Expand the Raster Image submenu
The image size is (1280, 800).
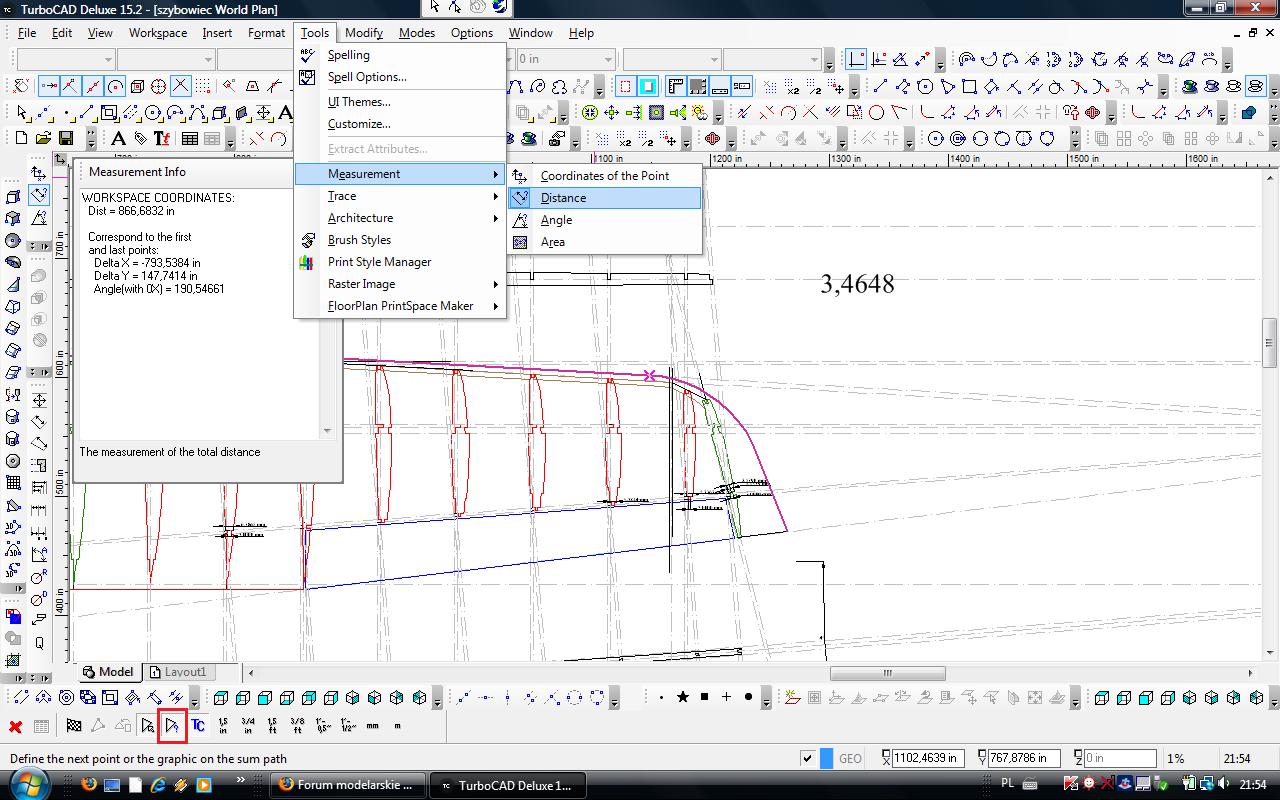(361, 284)
